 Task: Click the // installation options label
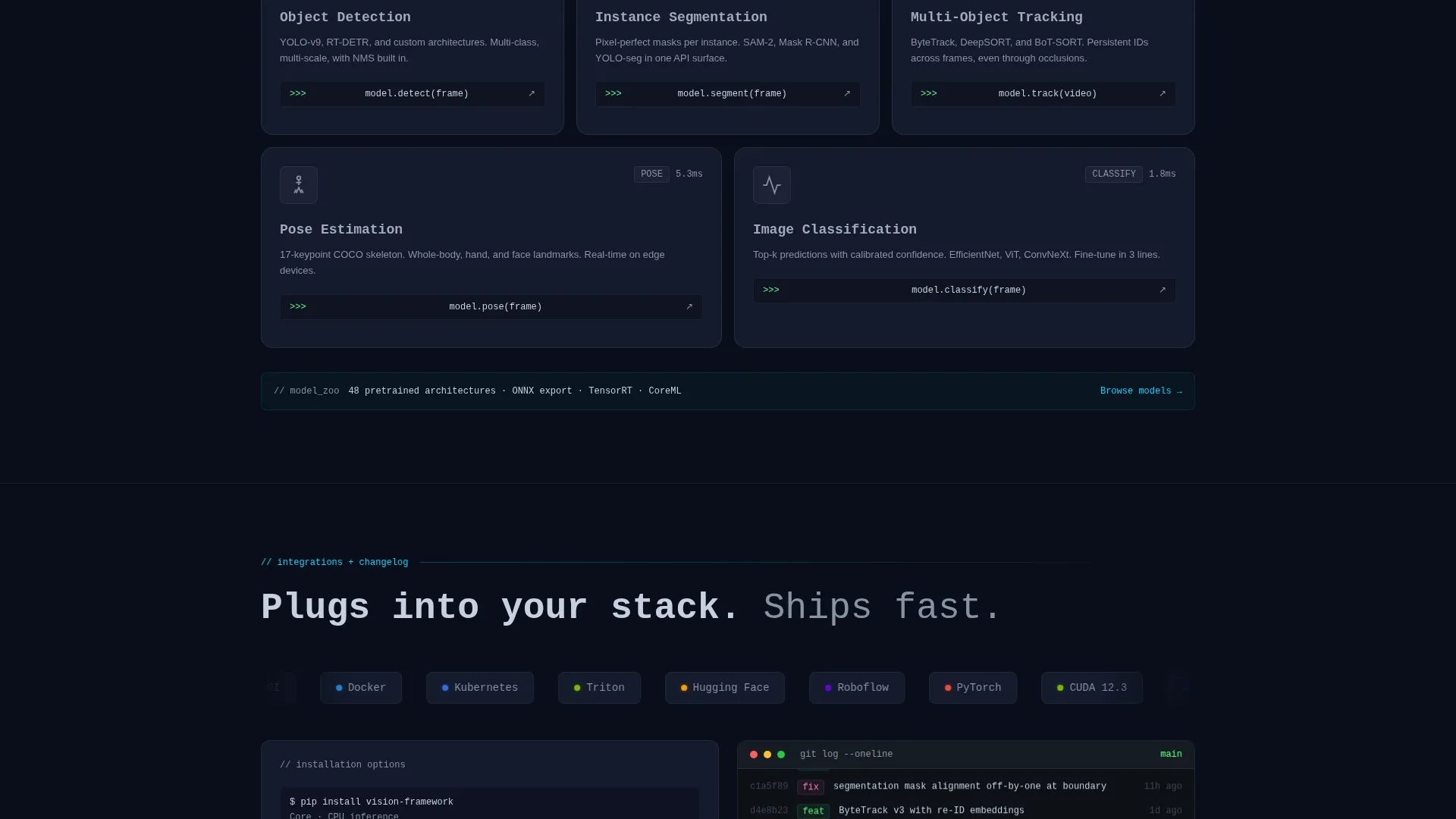tap(343, 765)
